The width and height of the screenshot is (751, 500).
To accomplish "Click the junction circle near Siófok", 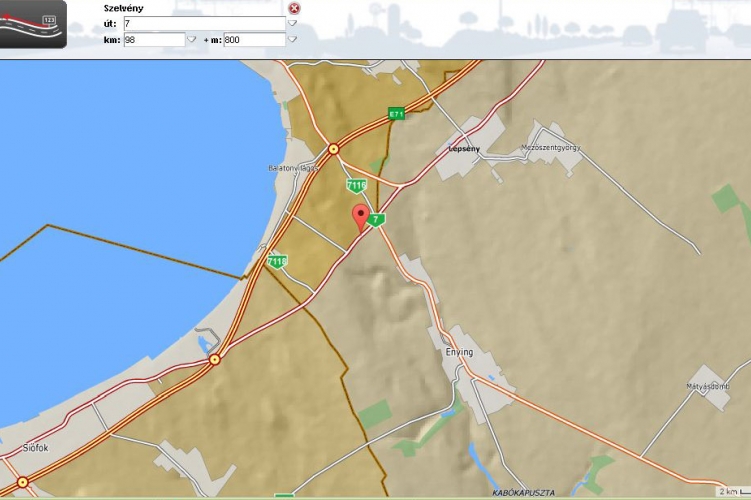I will point(22,482).
